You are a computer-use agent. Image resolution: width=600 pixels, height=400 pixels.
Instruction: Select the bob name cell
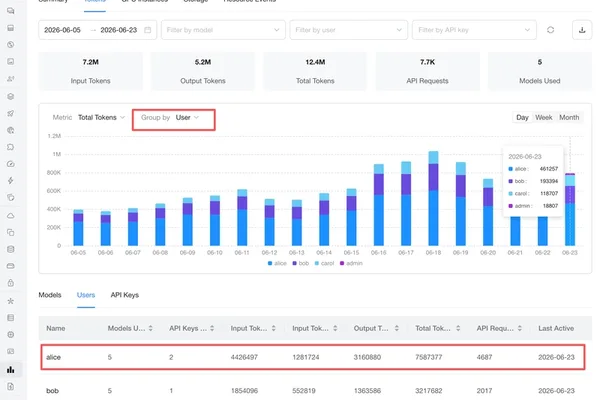[x=52, y=390]
